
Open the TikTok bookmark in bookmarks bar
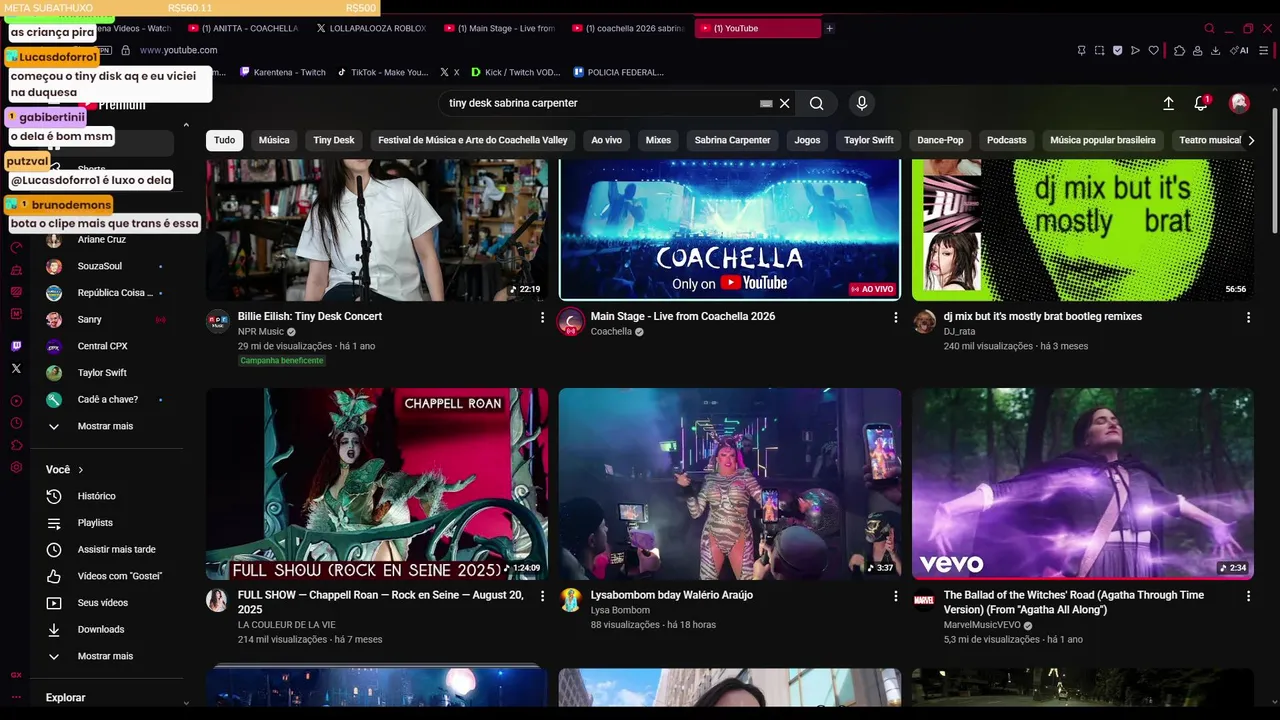point(382,72)
